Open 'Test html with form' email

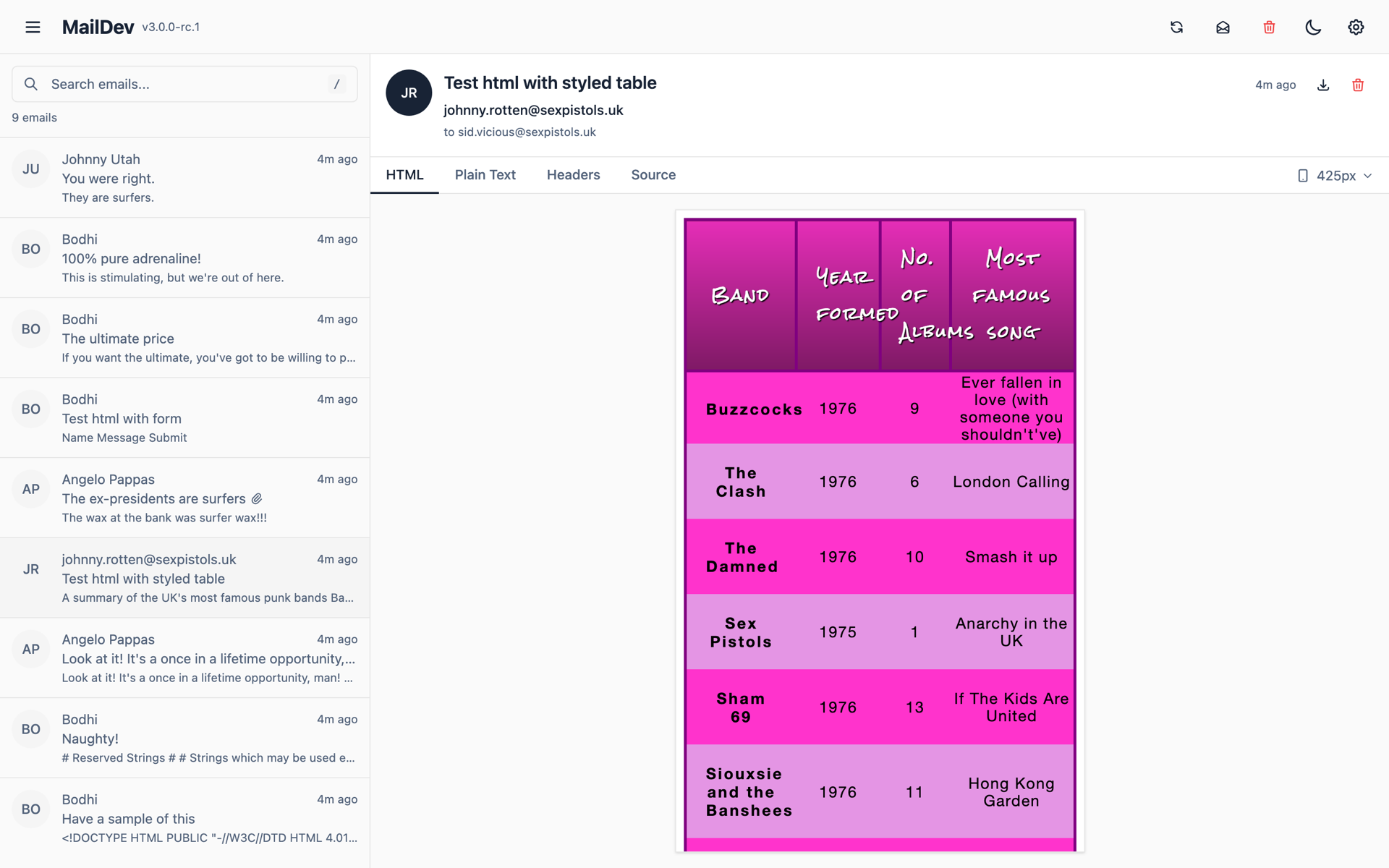pos(184,418)
